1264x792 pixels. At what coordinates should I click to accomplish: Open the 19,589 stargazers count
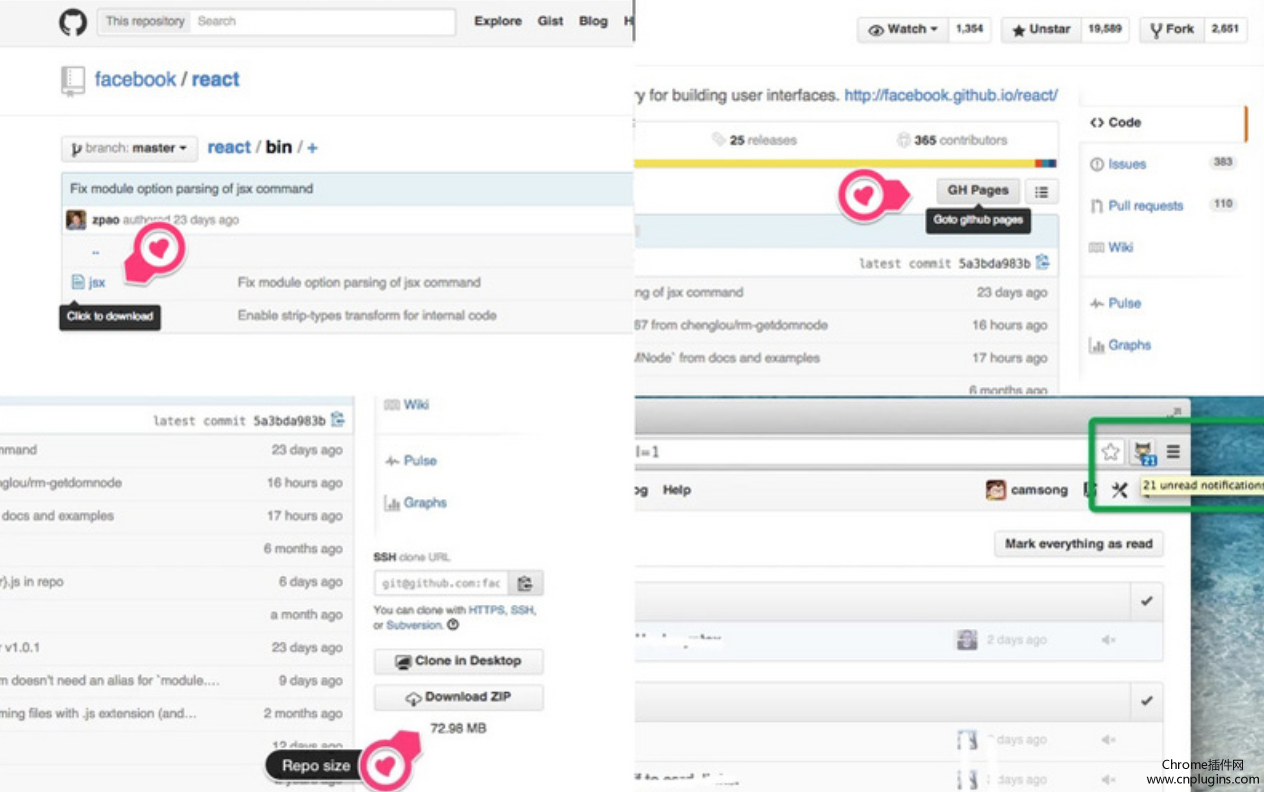[1104, 30]
